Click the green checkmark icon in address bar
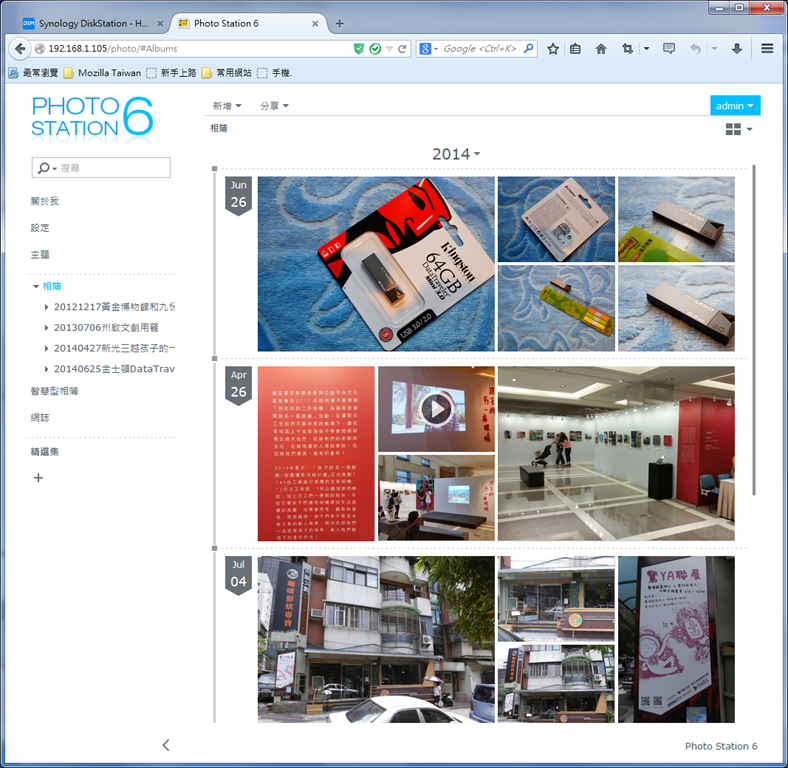 375,49
